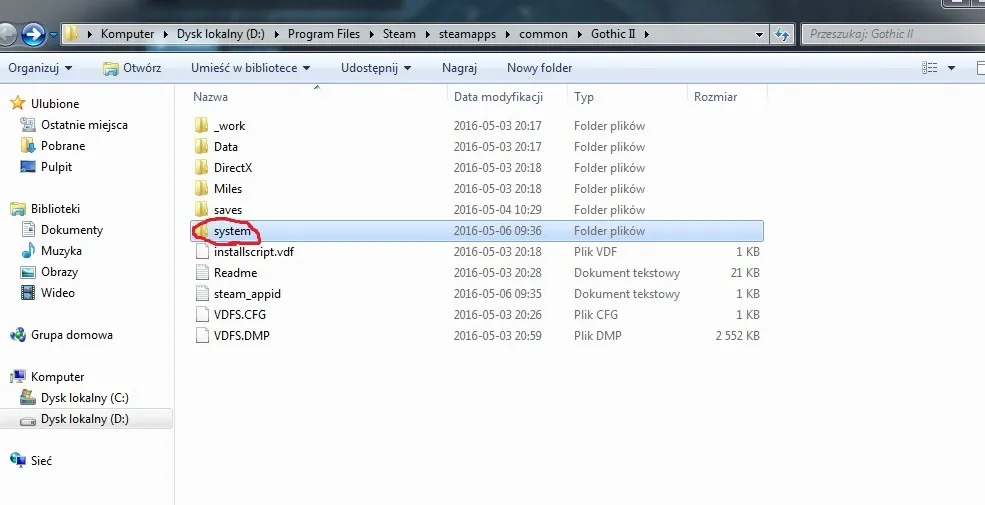Screen dimensions: 985x505
Task: Click Plik DMP type cell
Action: pos(597,335)
